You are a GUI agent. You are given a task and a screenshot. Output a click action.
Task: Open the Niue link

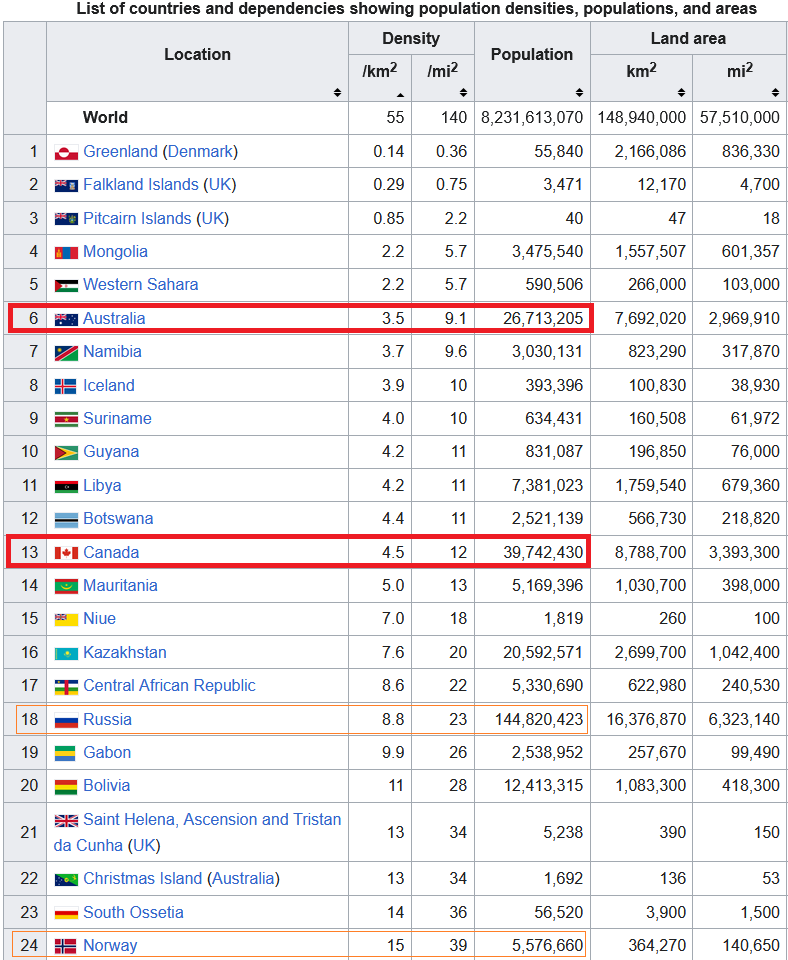[99, 618]
